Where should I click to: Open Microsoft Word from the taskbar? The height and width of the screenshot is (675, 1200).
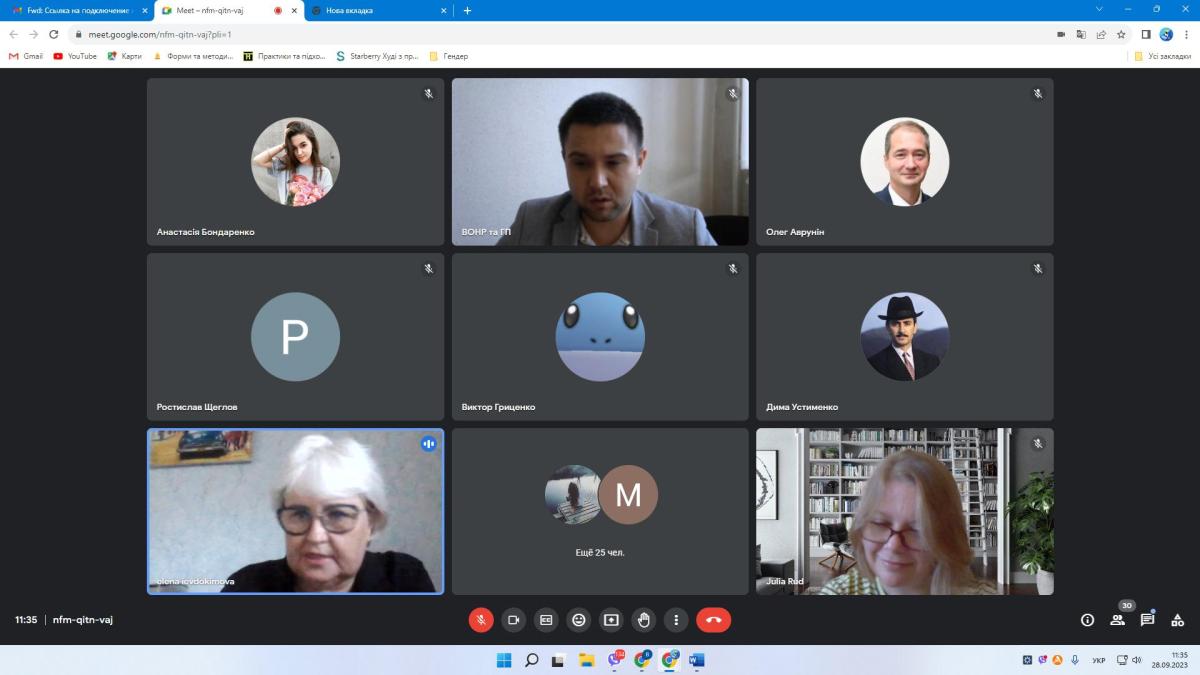(x=697, y=660)
